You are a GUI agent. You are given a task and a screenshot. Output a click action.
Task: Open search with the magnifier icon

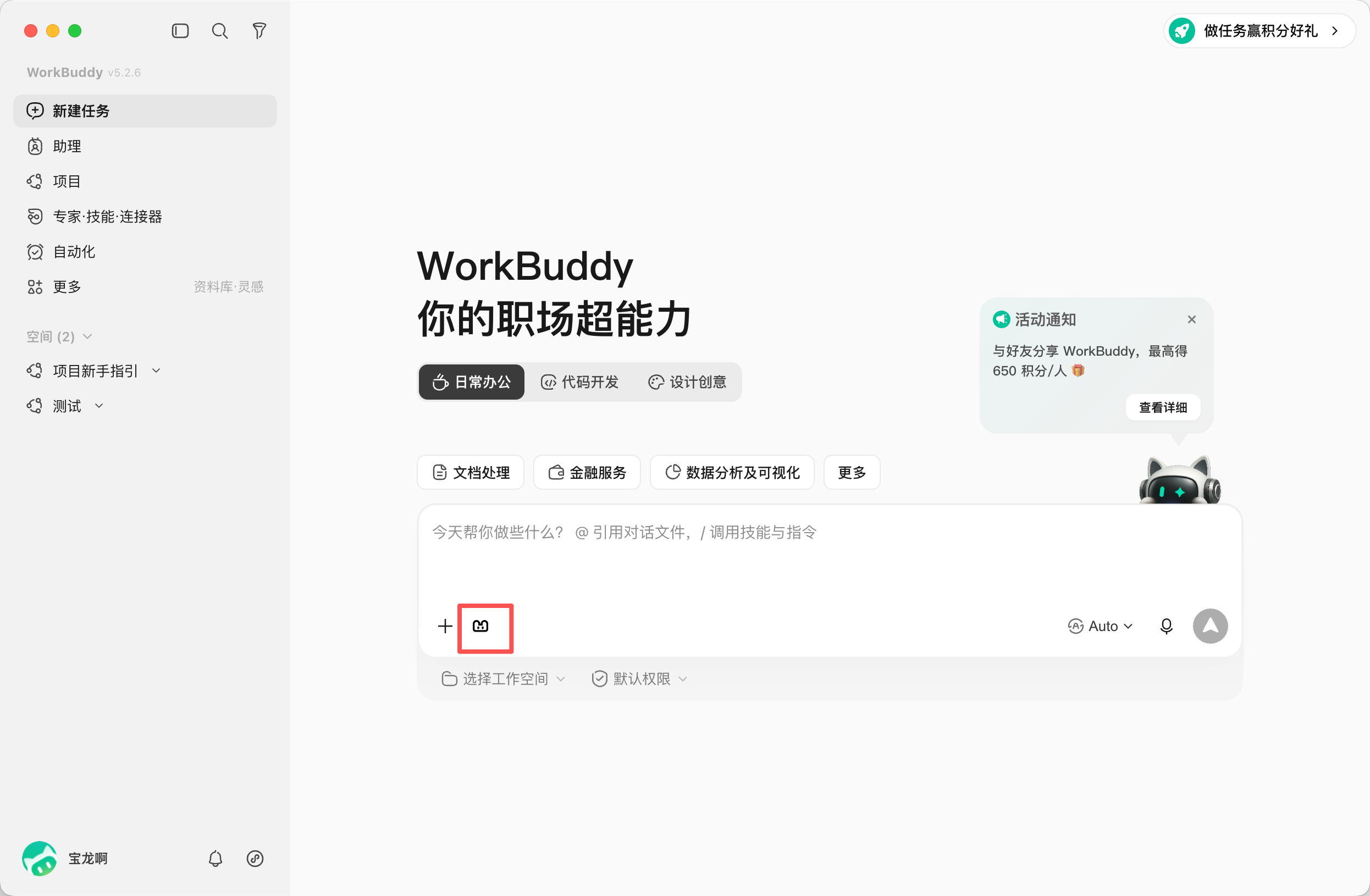[x=220, y=30]
